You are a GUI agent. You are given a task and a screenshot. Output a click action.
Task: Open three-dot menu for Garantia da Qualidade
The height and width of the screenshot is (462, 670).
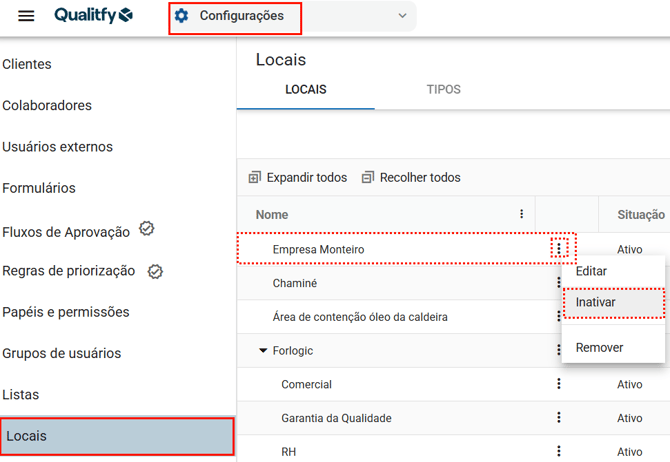coord(559,418)
